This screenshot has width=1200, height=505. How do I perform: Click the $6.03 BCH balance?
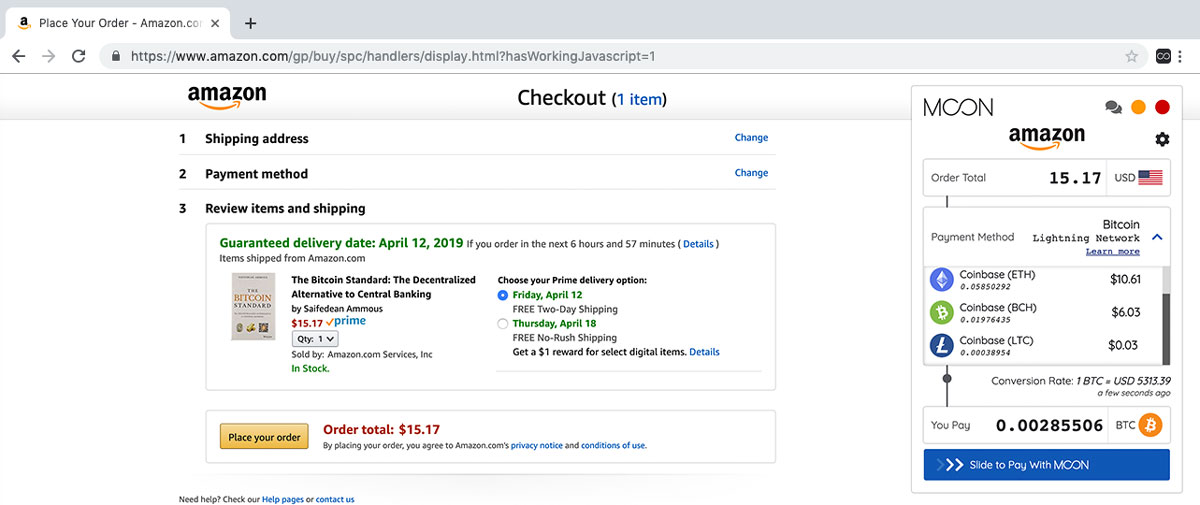pyautogui.click(x=1127, y=313)
